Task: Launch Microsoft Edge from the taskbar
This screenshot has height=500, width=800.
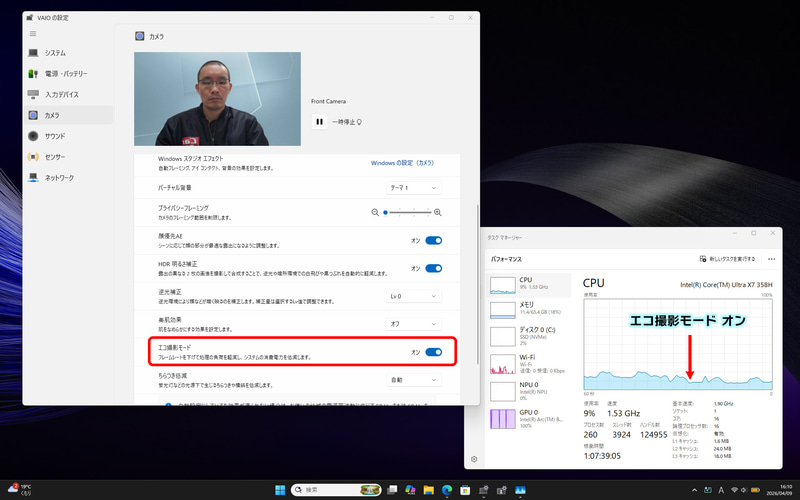Action: [x=447, y=490]
